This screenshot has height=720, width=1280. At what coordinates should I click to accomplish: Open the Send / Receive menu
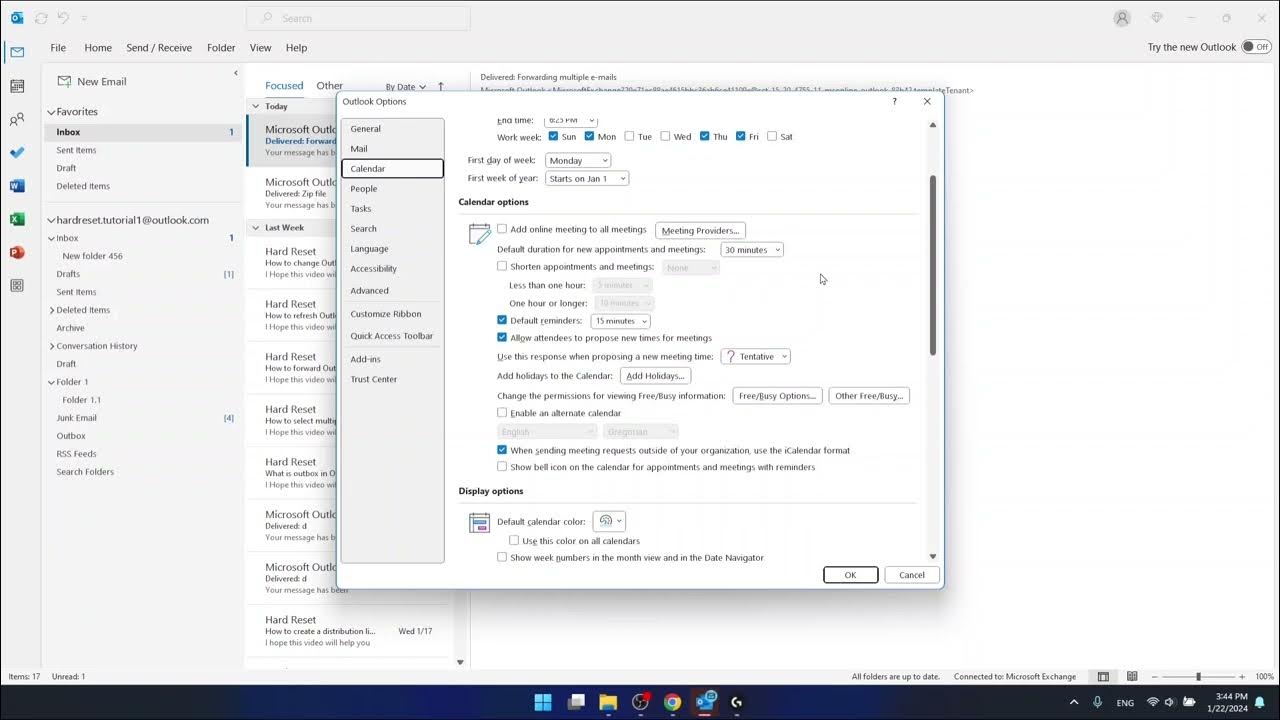[x=158, y=47]
